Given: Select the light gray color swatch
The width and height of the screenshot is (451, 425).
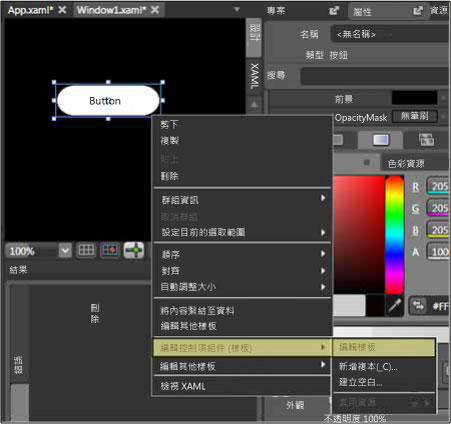Looking at the screenshot, I should pyautogui.click(x=349, y=305).
